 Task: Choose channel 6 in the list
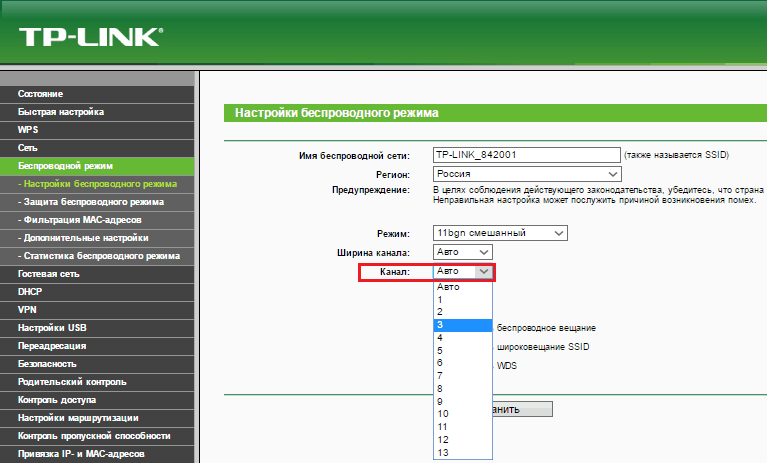tap(463, 363)
